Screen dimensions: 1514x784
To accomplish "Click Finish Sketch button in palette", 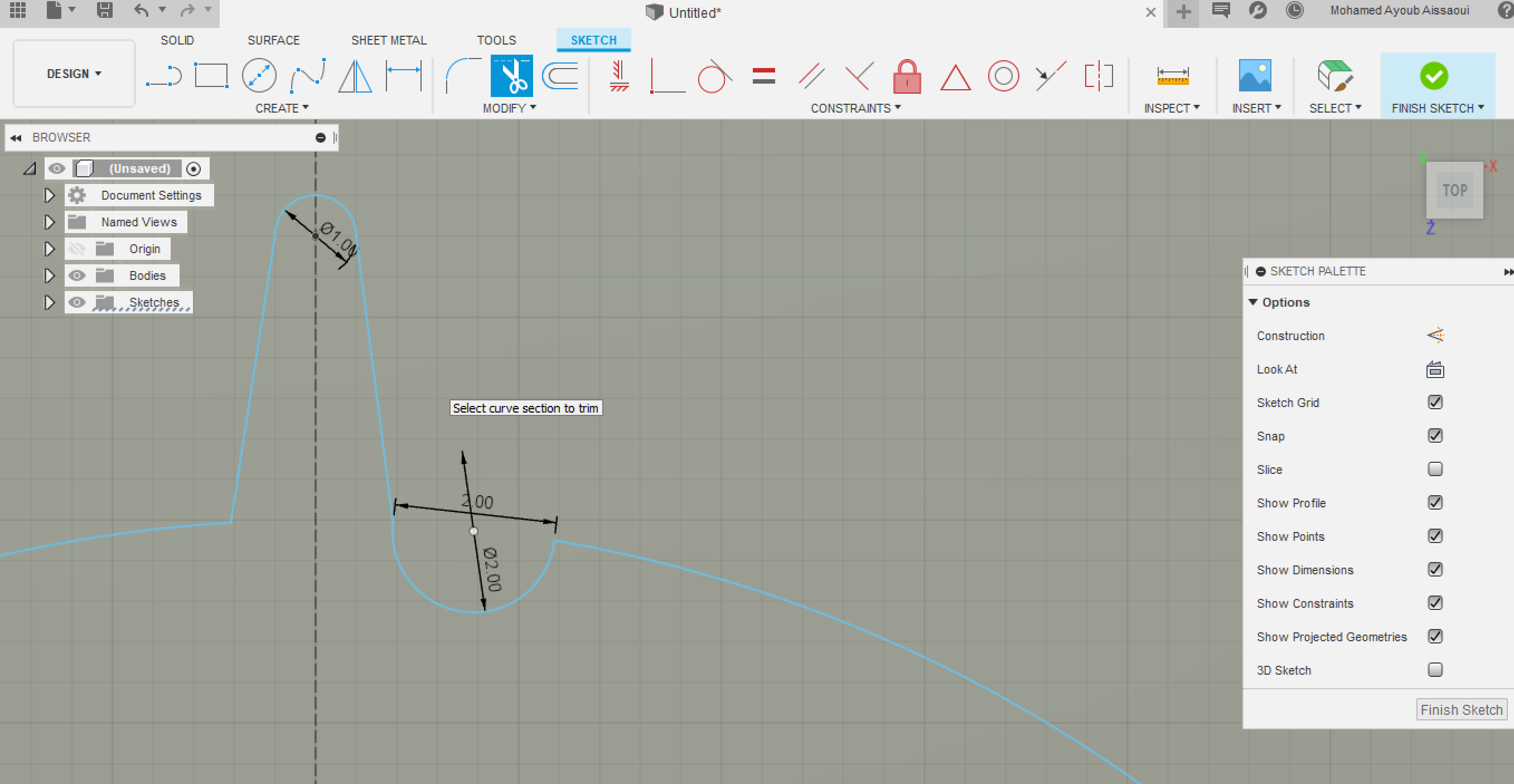I will [1460, 710].
